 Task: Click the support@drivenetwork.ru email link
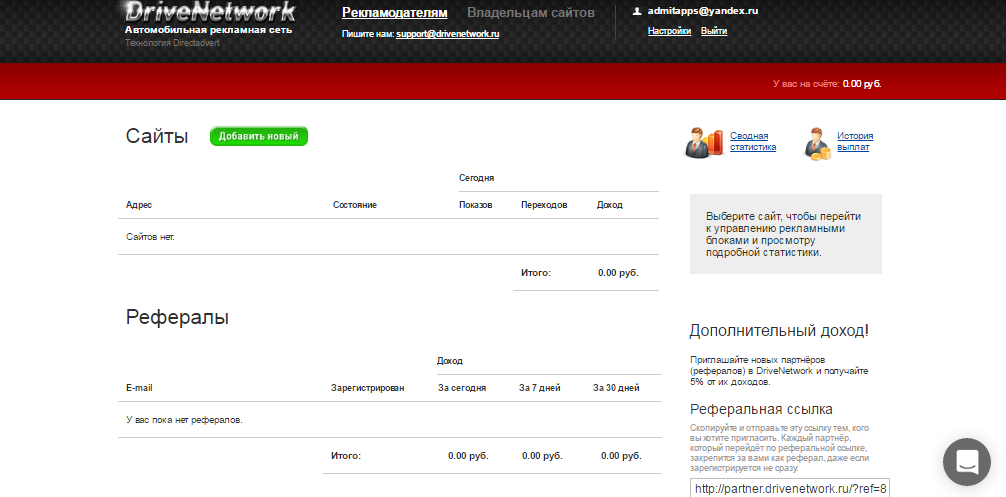coord(447,34)
